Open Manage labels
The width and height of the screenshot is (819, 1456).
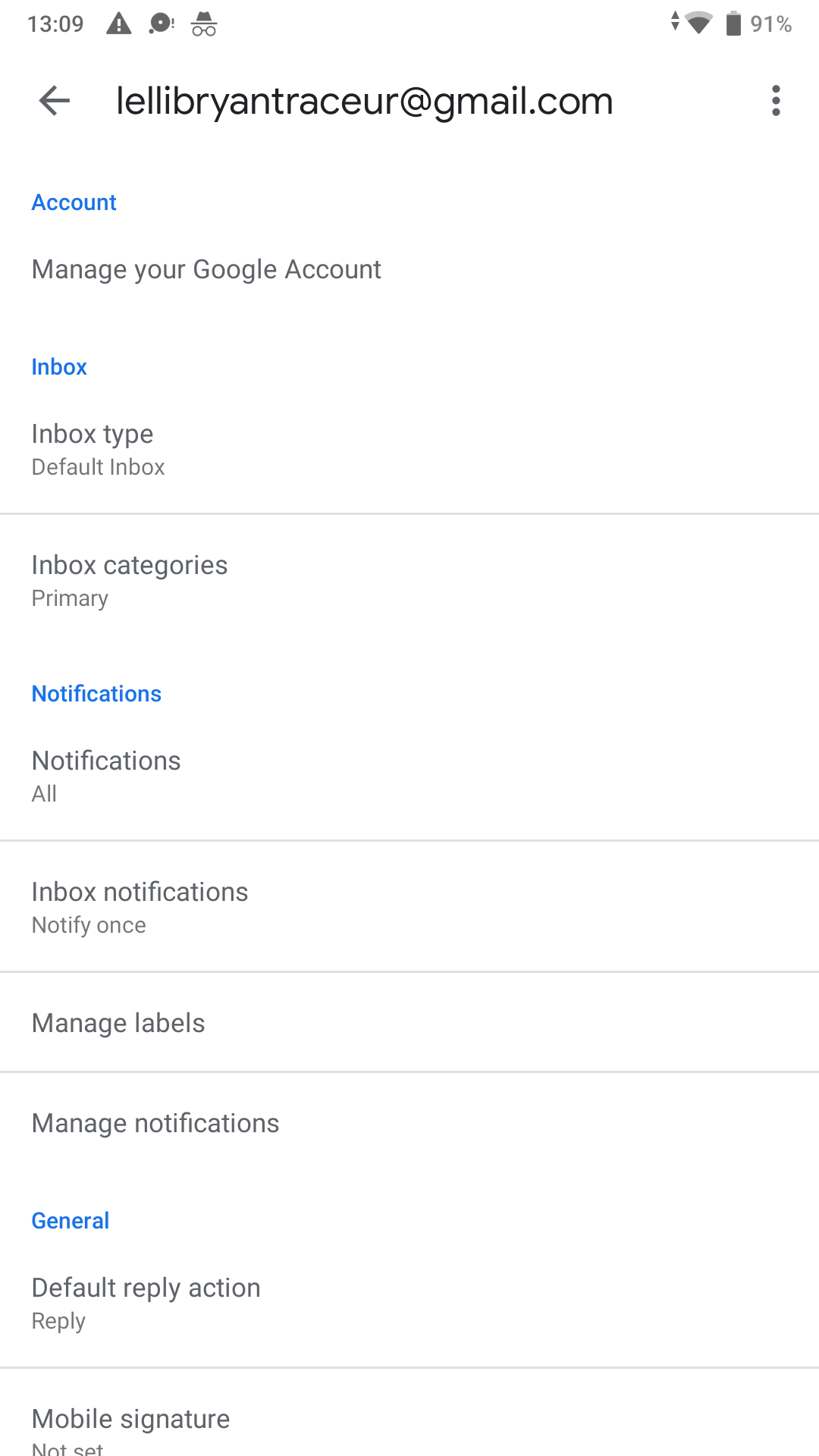(x=409, y=1022)
